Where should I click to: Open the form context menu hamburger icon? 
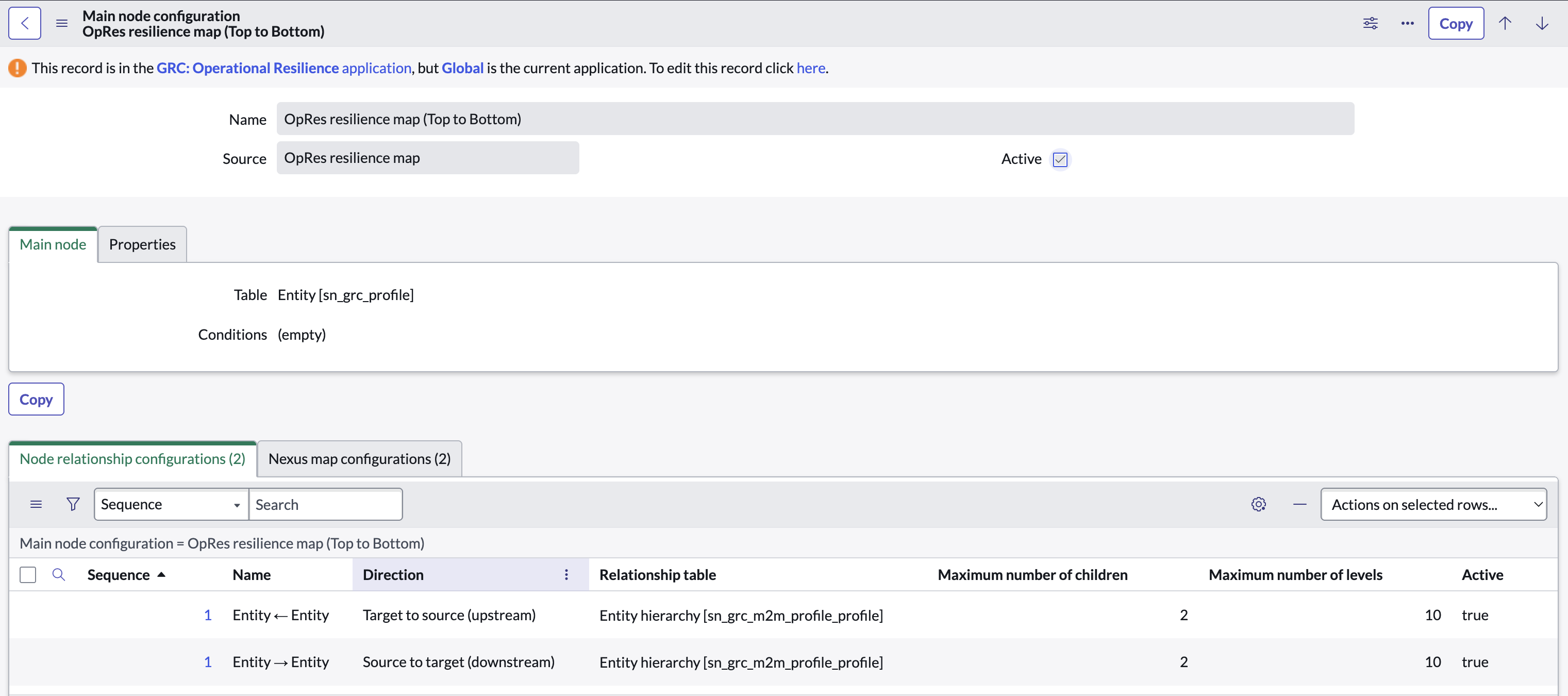61,23
